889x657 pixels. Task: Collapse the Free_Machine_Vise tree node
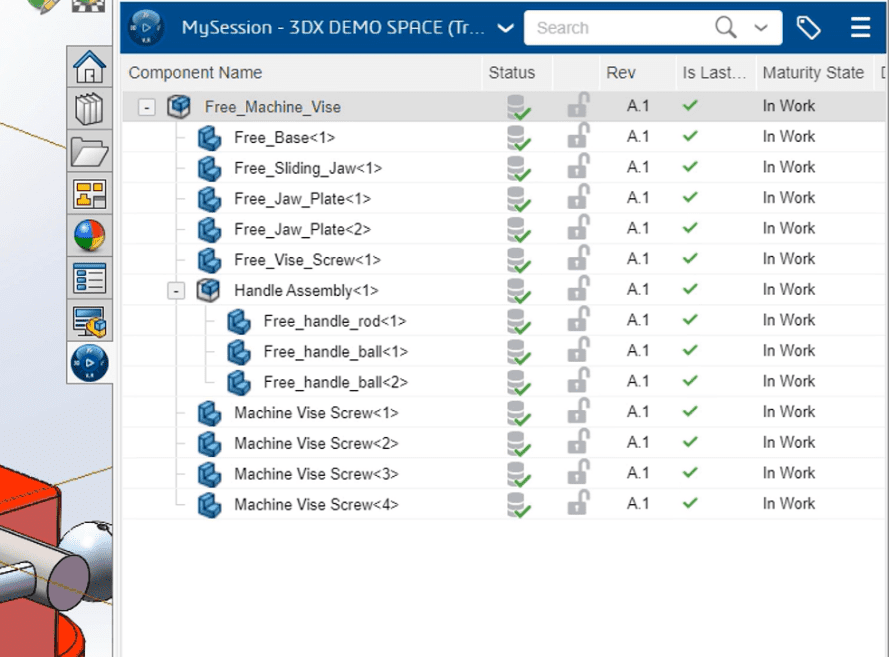click(x=147, y=107)
